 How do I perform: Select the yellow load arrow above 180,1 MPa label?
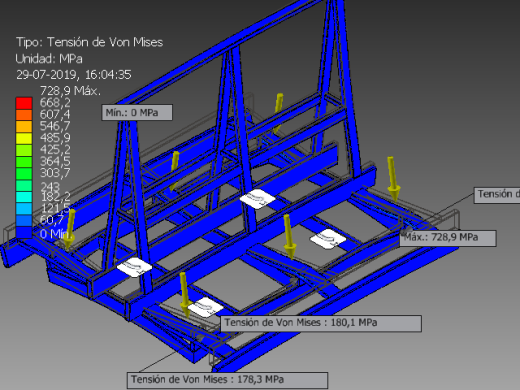pos(184,295)
